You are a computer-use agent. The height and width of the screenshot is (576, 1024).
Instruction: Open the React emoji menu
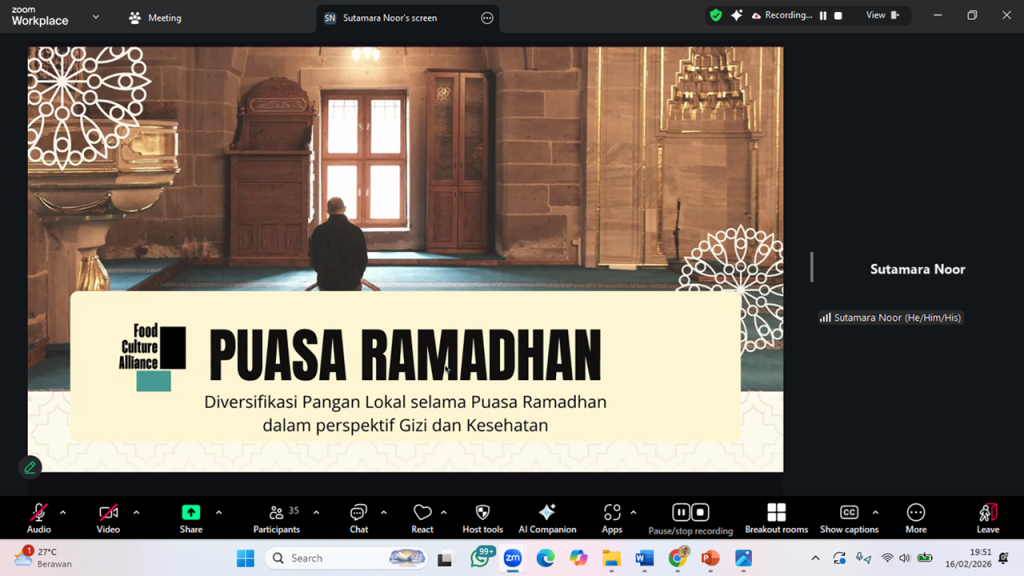click(x=422, y=516)
